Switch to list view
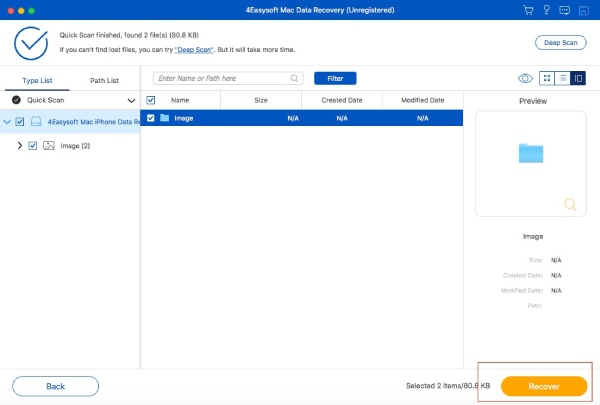This screenshot has width=600, height=405. pos(562,78)
